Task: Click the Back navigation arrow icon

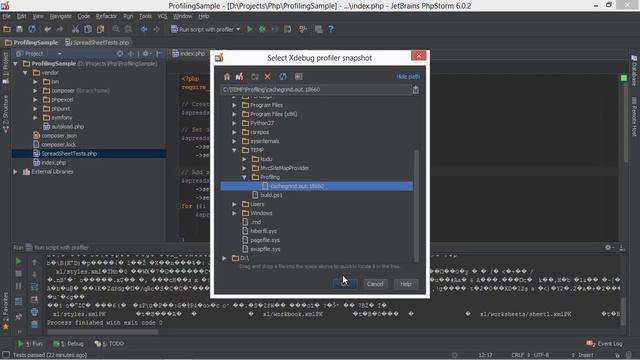Action: [x=144, y=29]
